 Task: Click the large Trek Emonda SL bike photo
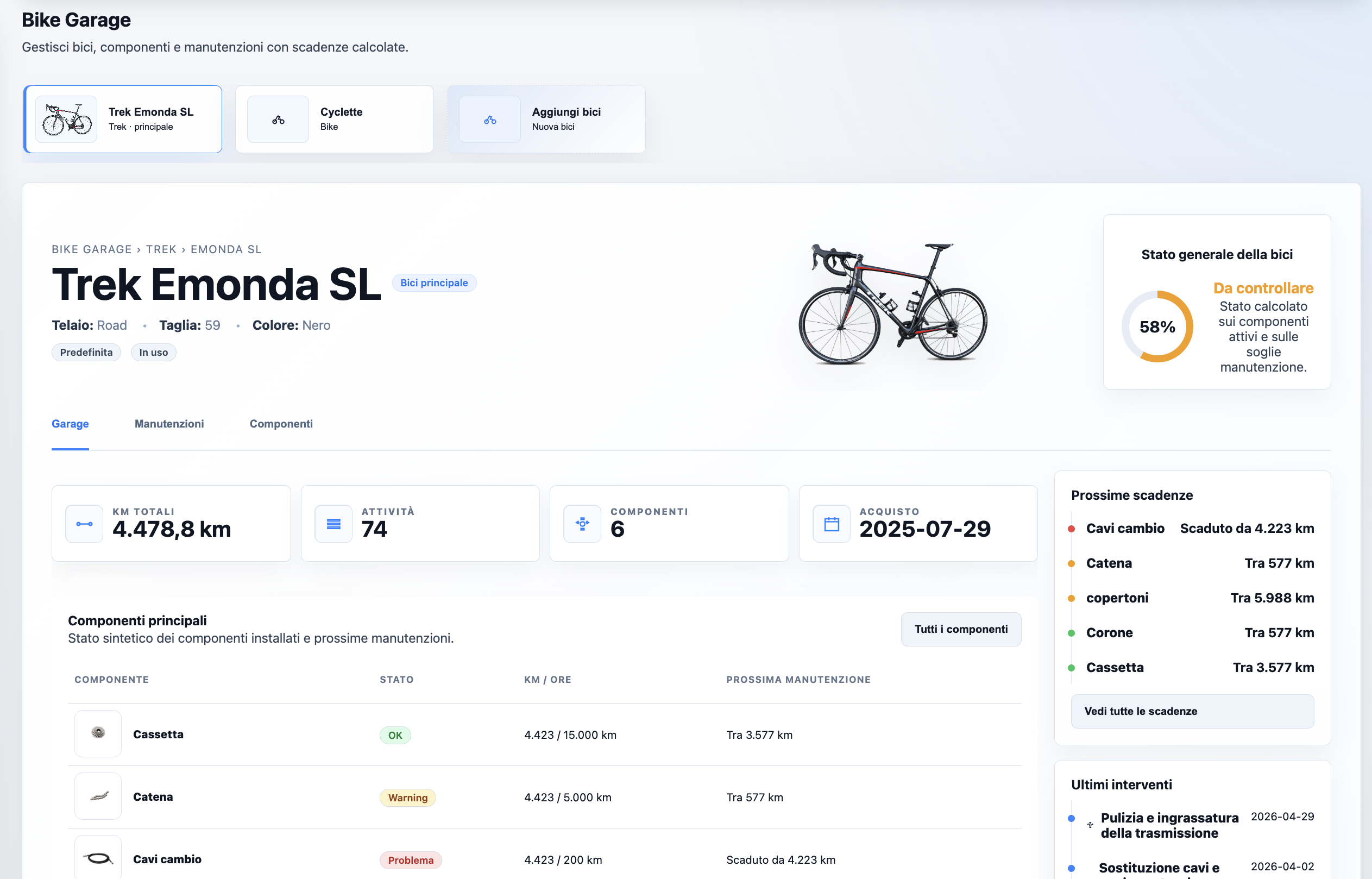click(893, 304)
